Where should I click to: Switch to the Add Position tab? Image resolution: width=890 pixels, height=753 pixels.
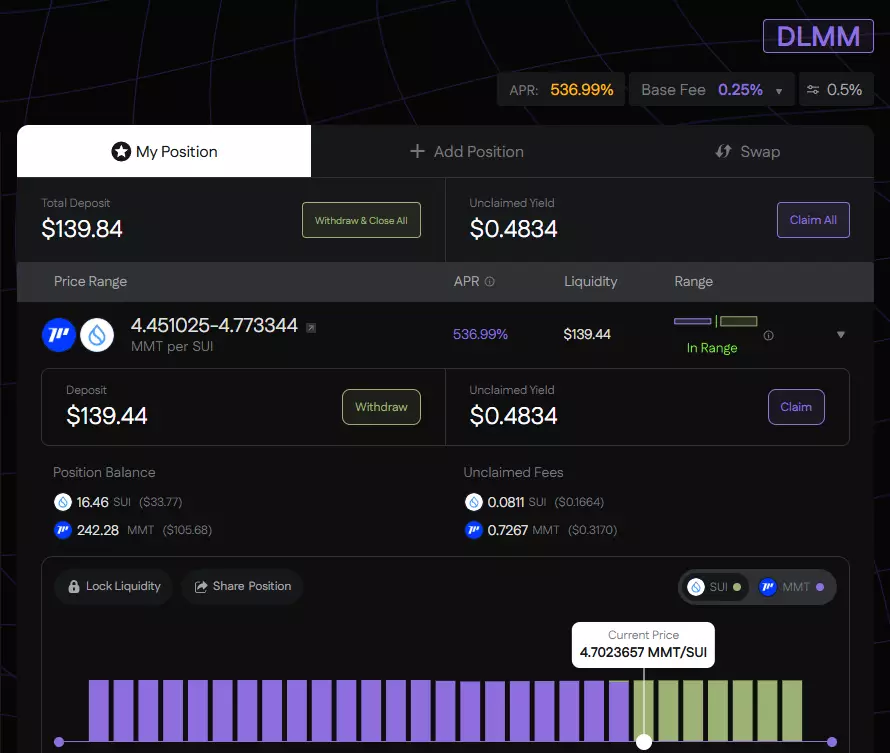click(x=467, y=152)
